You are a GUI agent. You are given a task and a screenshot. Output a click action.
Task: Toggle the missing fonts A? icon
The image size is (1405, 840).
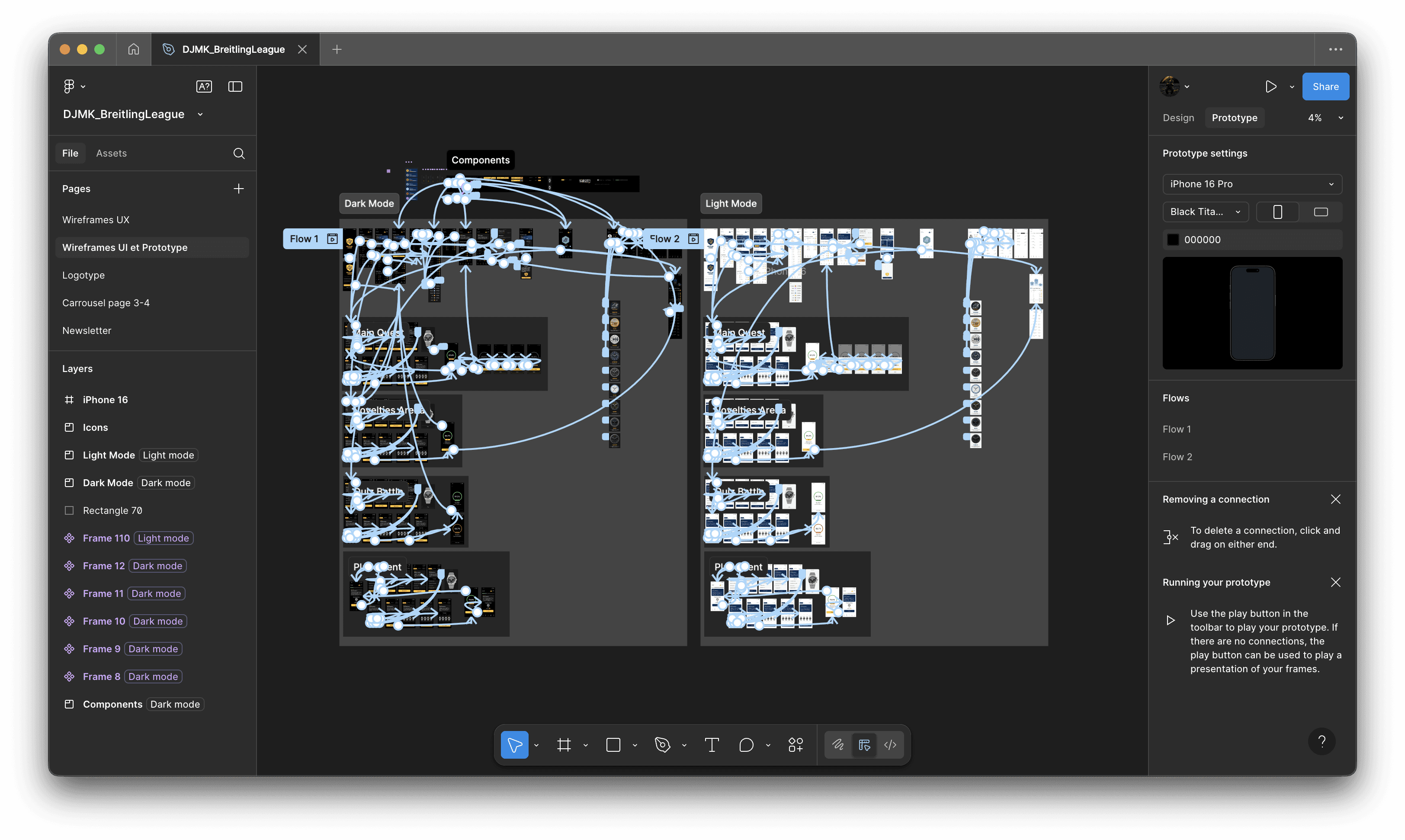(x=204, y=86)
